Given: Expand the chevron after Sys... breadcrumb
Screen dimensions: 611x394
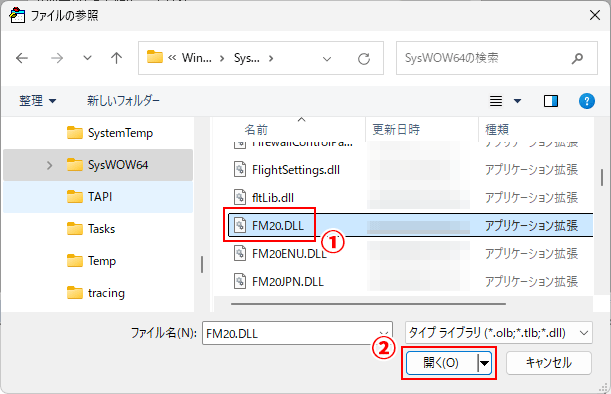Looking at the screenshot, I should point(271,58).
